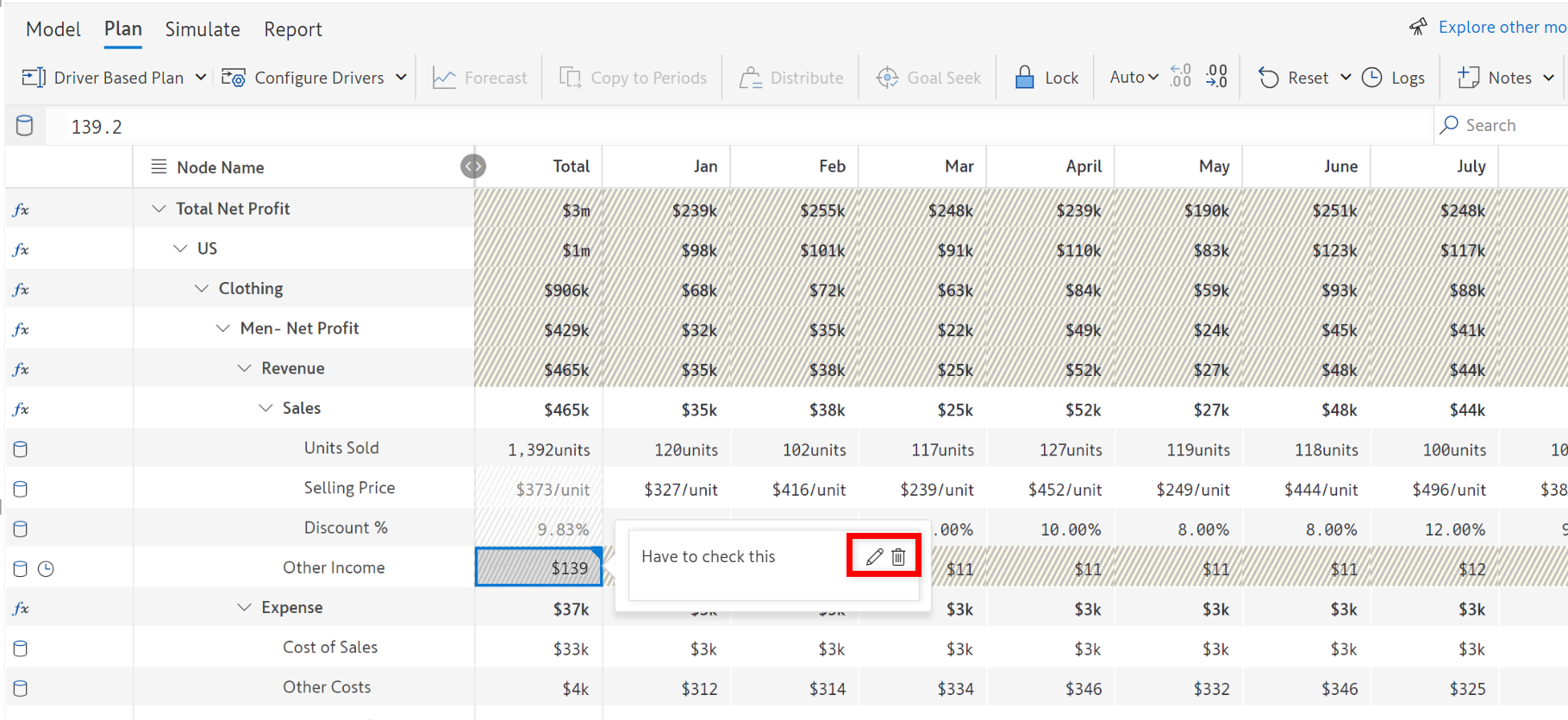Click history clock icon beside Other Income

(x=47, y=569)
